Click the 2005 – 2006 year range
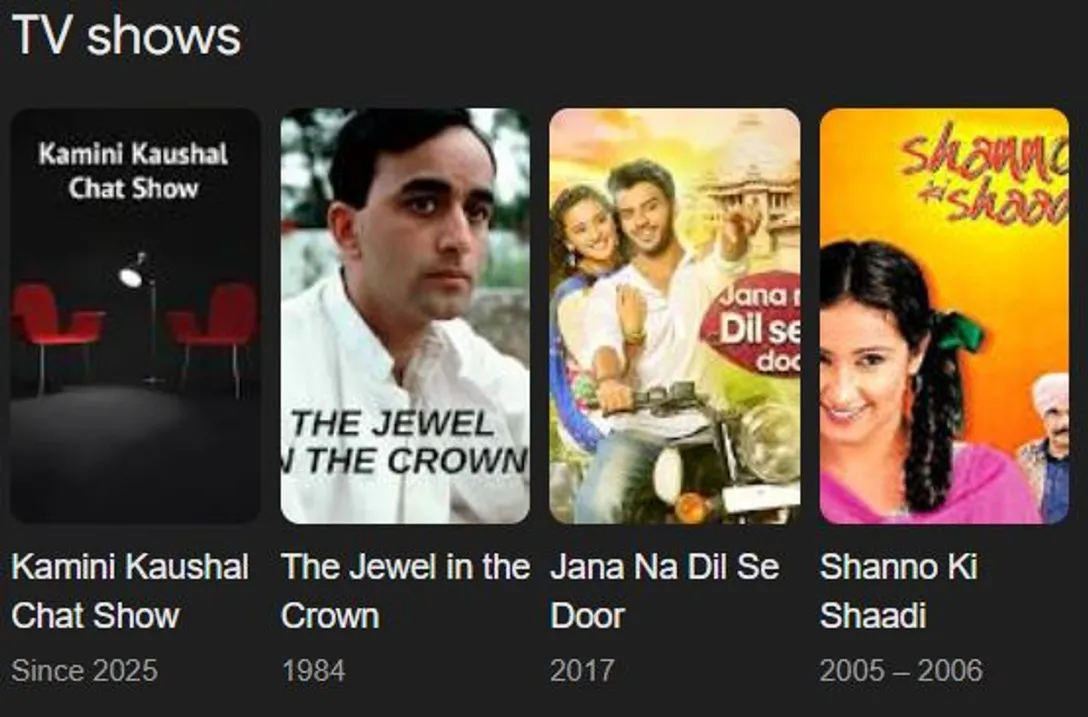The image size is (1088, 717). coord(901,670)
